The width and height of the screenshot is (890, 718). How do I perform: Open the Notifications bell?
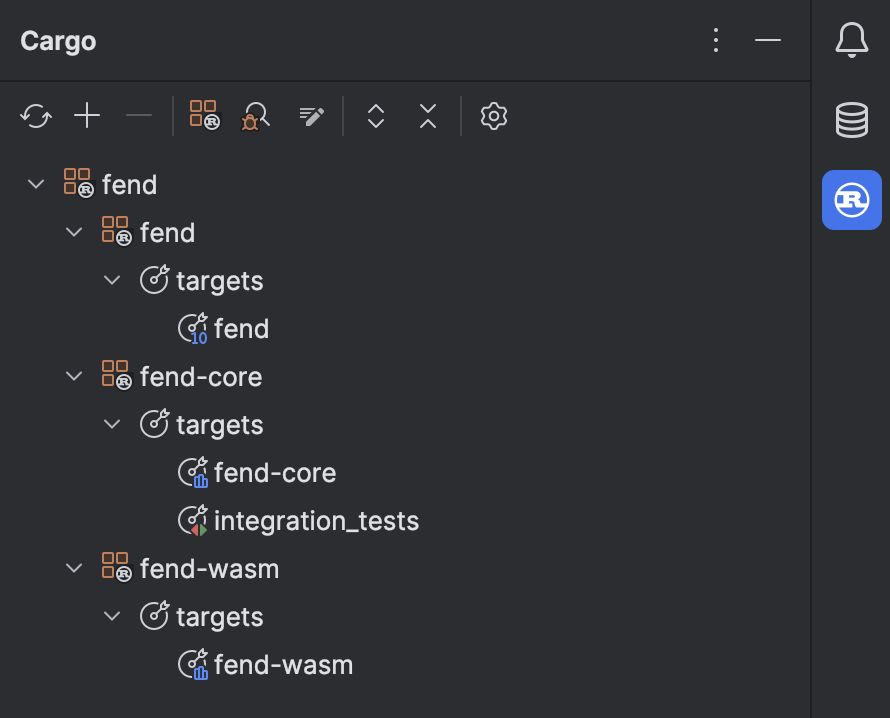pyautogui.click(x=851, y=41)
